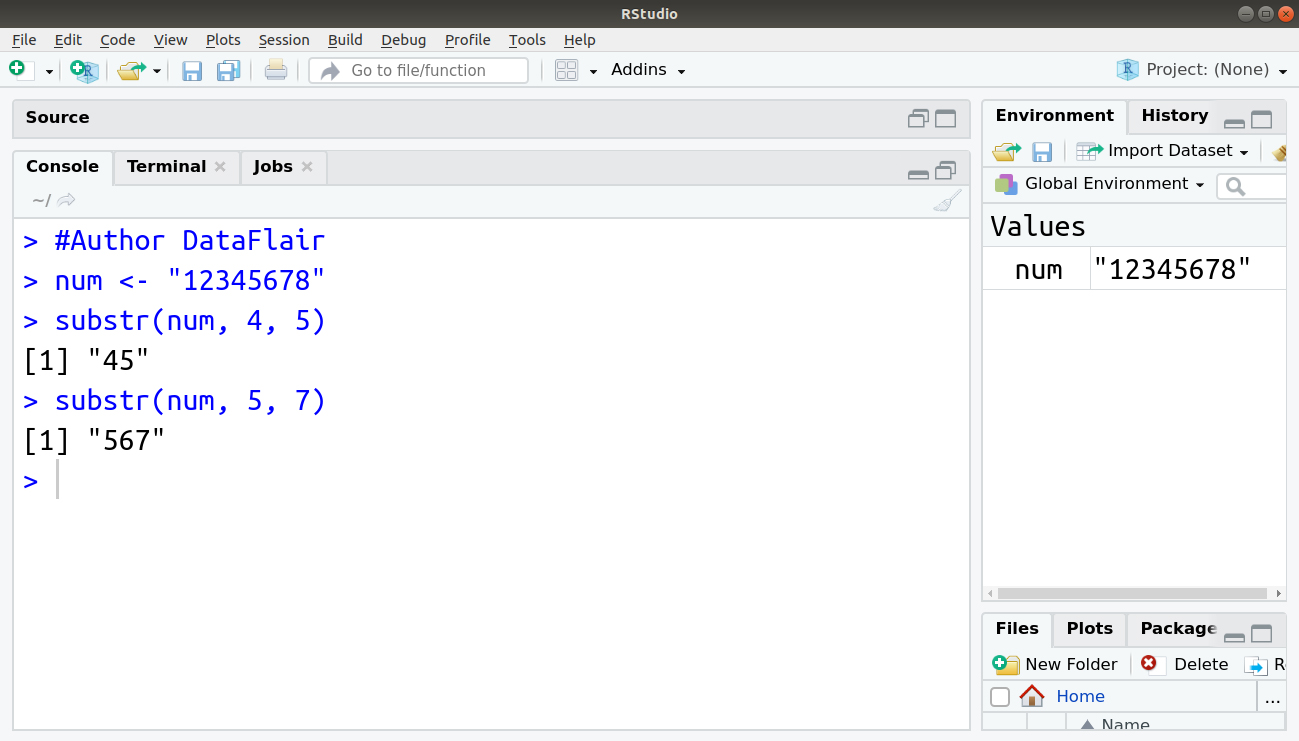Screen dimensions: 1299x741
Task: Maximize the Files pane
Action: tap(1262, 634)
